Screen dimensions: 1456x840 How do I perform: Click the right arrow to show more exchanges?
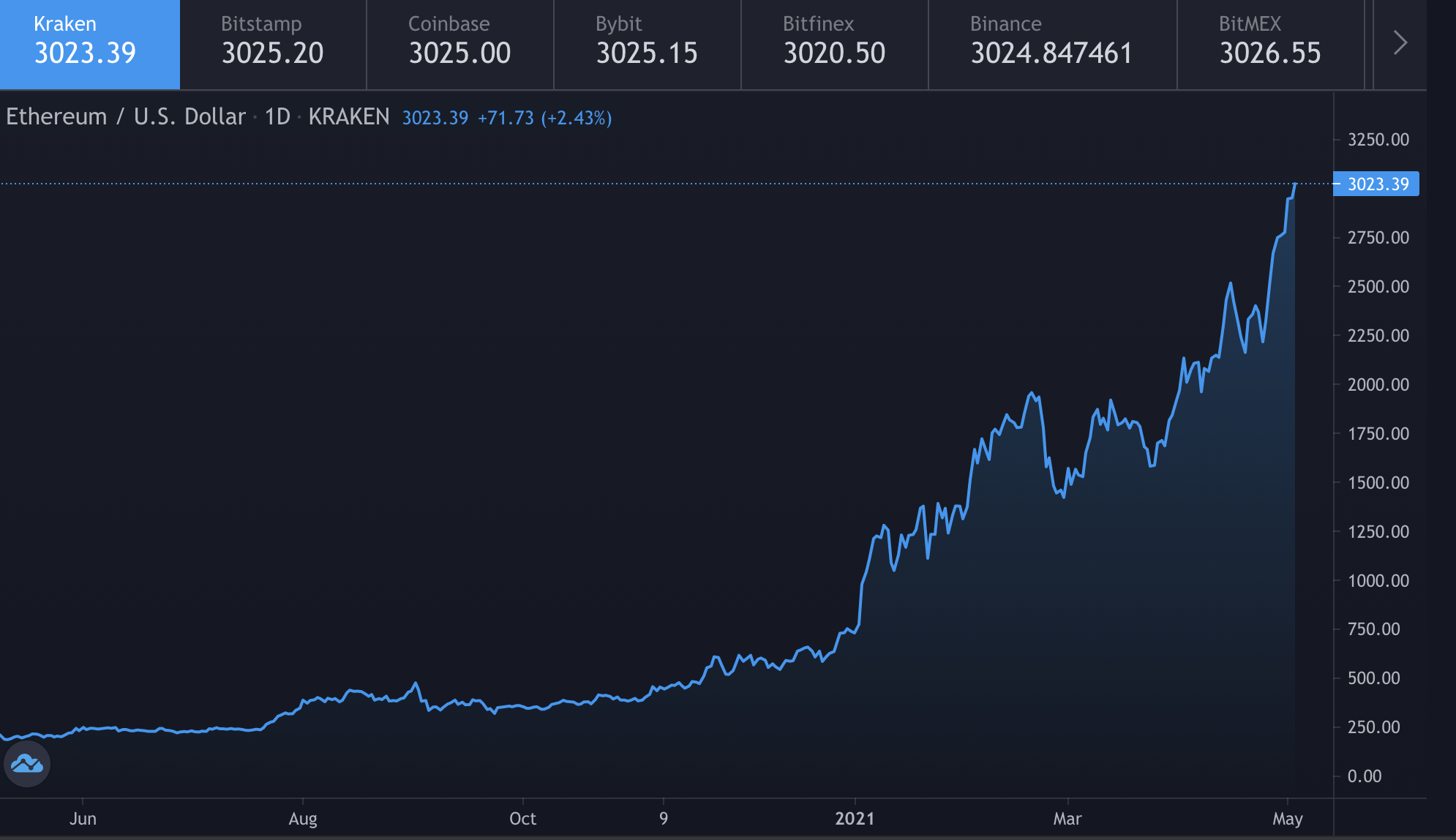click(x=1400, y=43)
